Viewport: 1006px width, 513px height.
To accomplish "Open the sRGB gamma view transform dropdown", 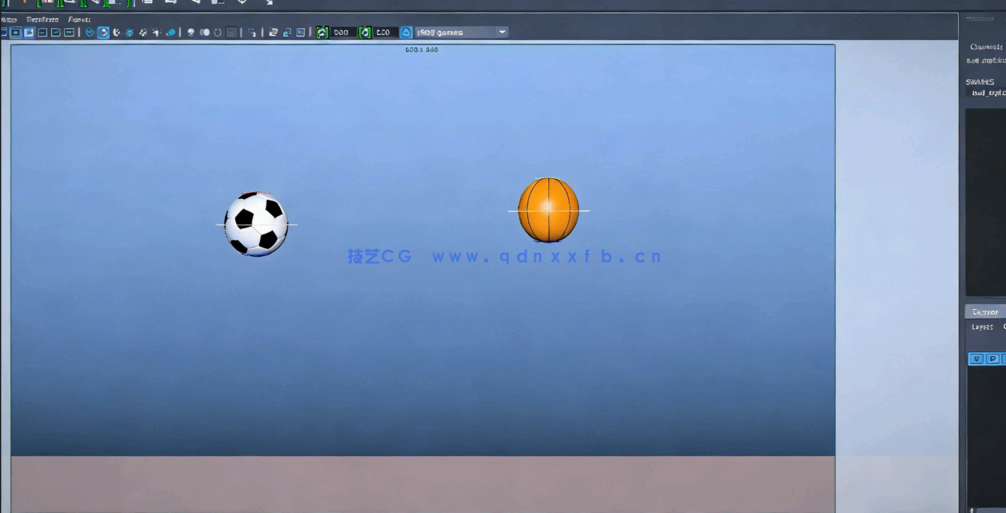I will (462, 32).
